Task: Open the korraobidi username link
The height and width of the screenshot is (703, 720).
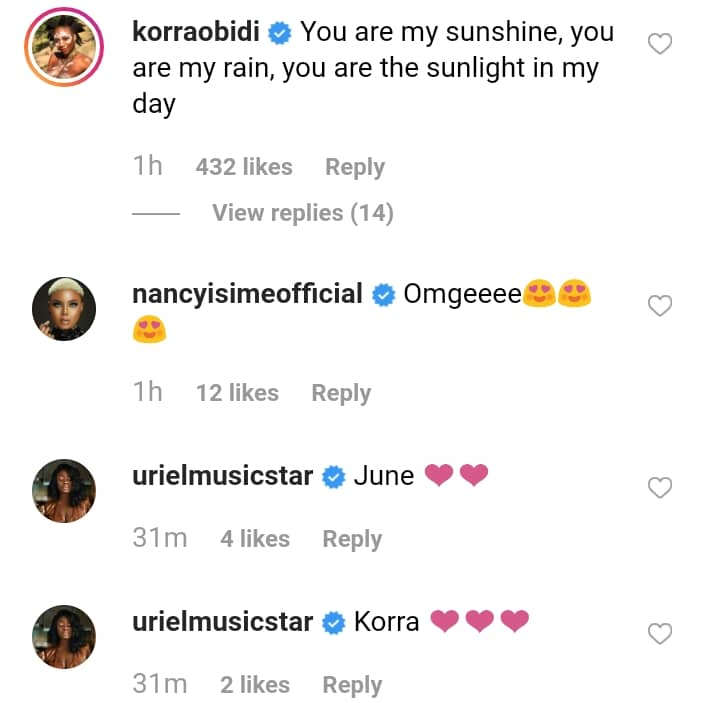Action: coord(198,32)
